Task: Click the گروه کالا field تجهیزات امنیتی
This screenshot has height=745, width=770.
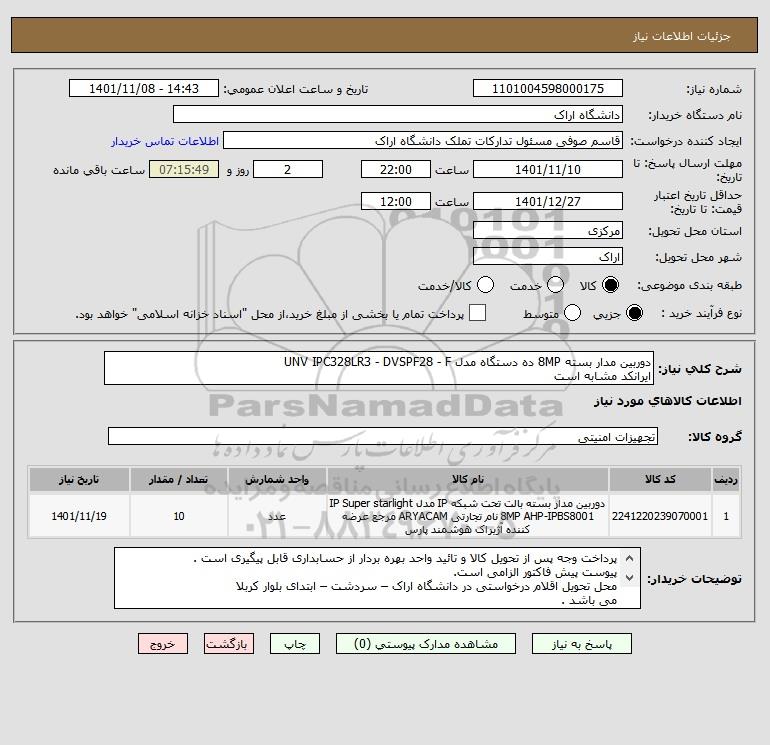Action: tap(383, 436)
